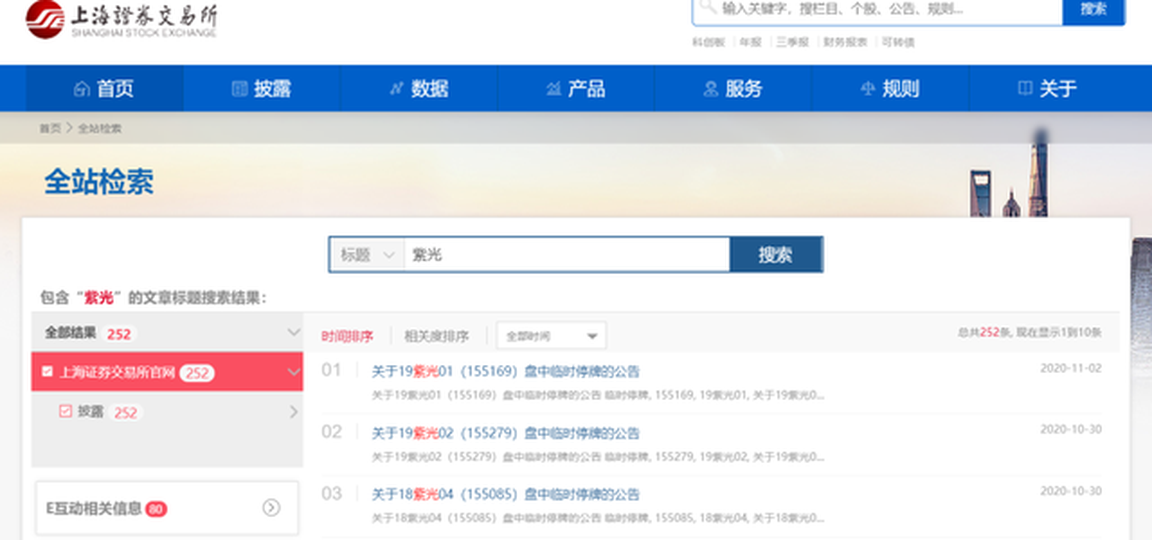The height and width of the screenshot is (540, 1152).
Task: Click the scales icon beside 规则
Action: (867, 89)
